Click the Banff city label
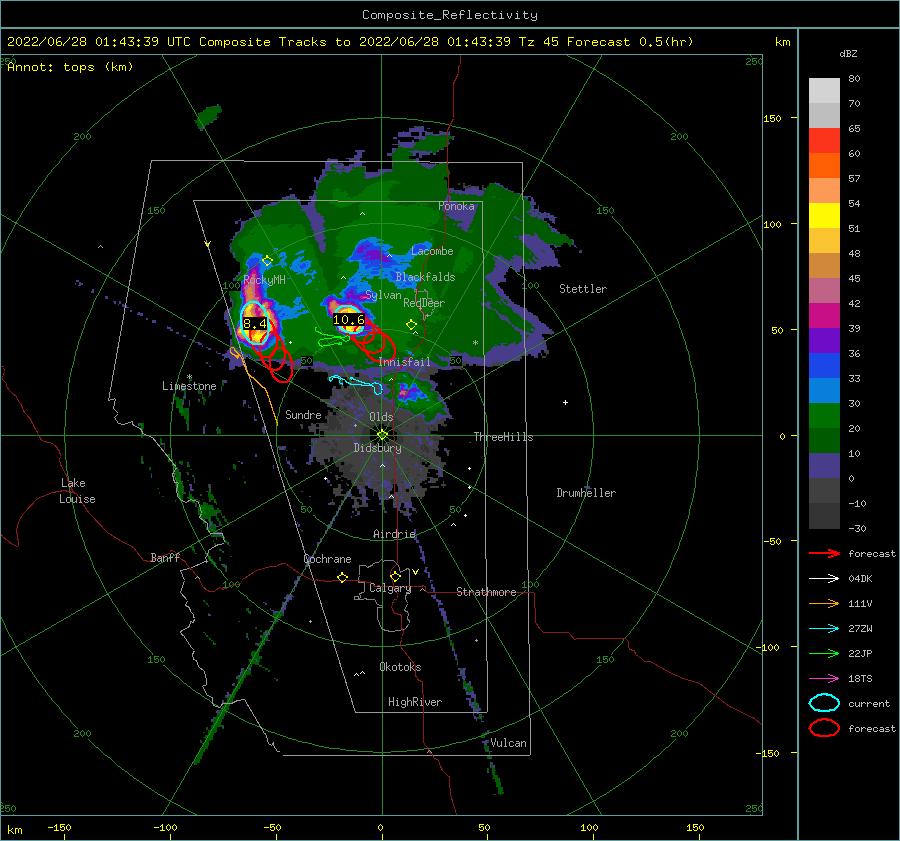The height and width of the screenshot is (841, 900). pos(165,557)
